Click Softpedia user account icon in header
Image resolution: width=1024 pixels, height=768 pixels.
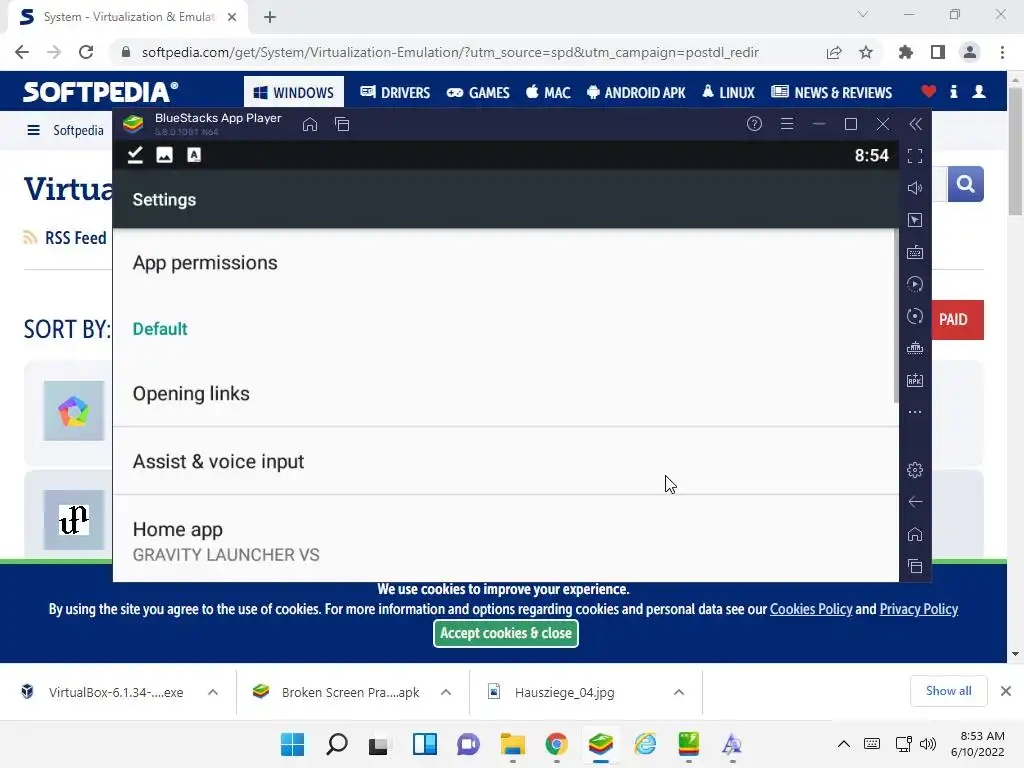979,91
